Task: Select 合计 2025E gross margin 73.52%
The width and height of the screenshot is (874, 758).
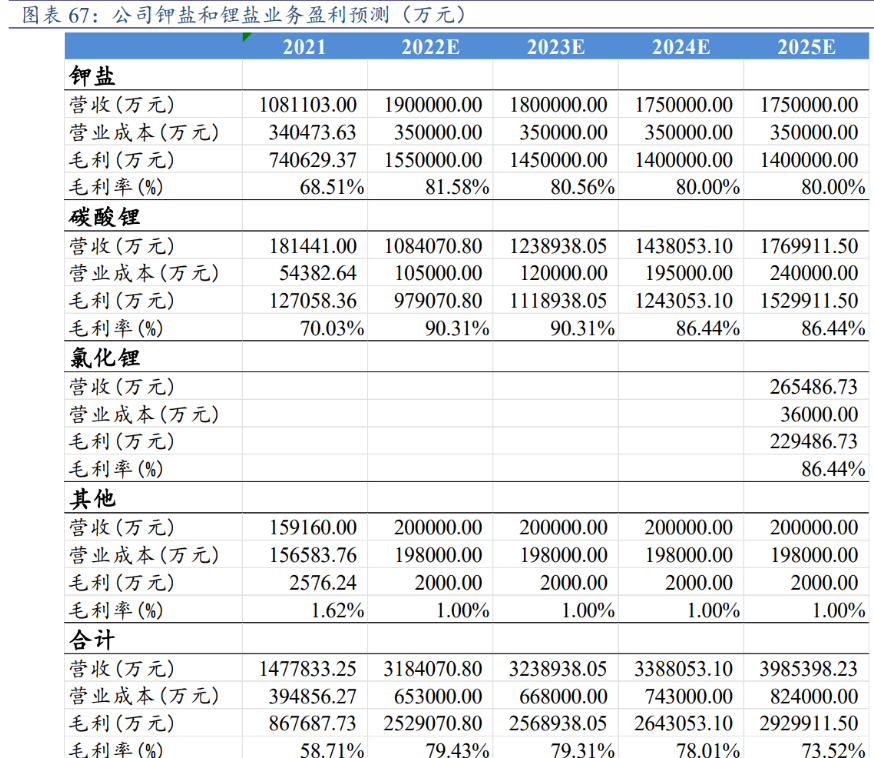Action: pyautogui.click(x=831, y=749)
